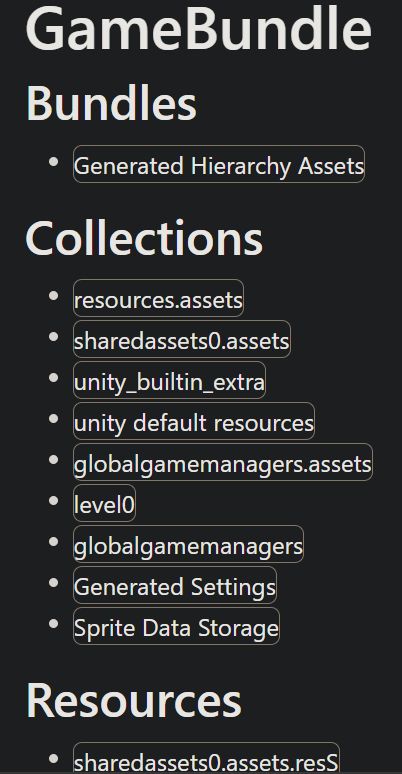The height and width of the screenshot is (774, 402).
Task: Open the level0 collection
Action: 104,503
